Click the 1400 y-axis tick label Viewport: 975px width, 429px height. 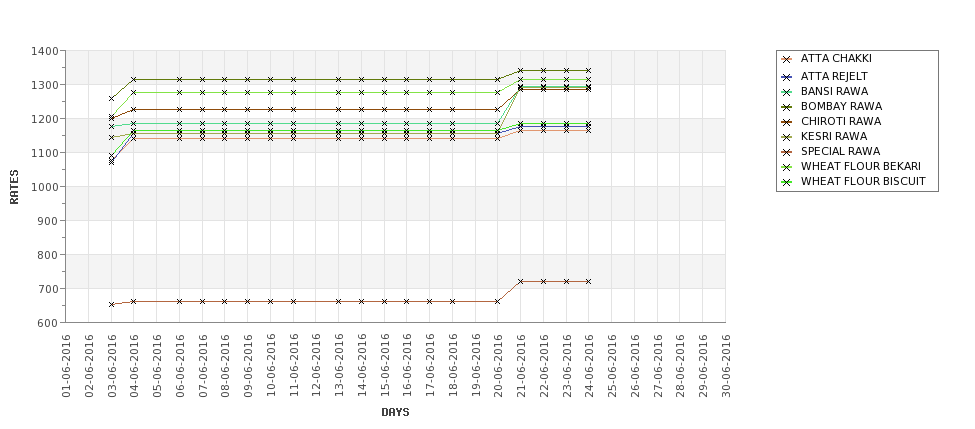pyautogui.click(x=44, y=51)
